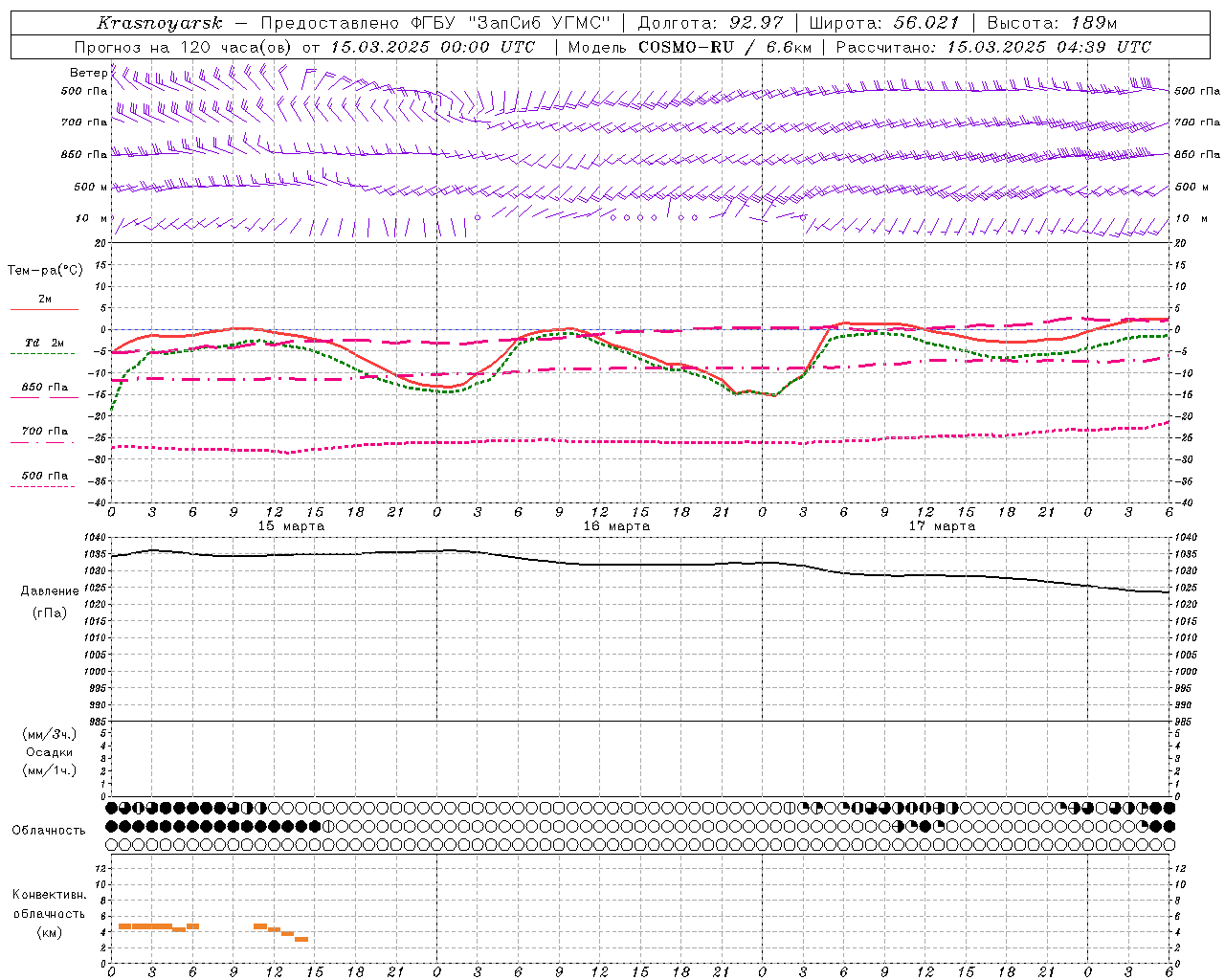Click the 'Высота: 189м' elevation text
Image resolution: width=1225 pixels, height=980 pixels.
click(1052, 23)
